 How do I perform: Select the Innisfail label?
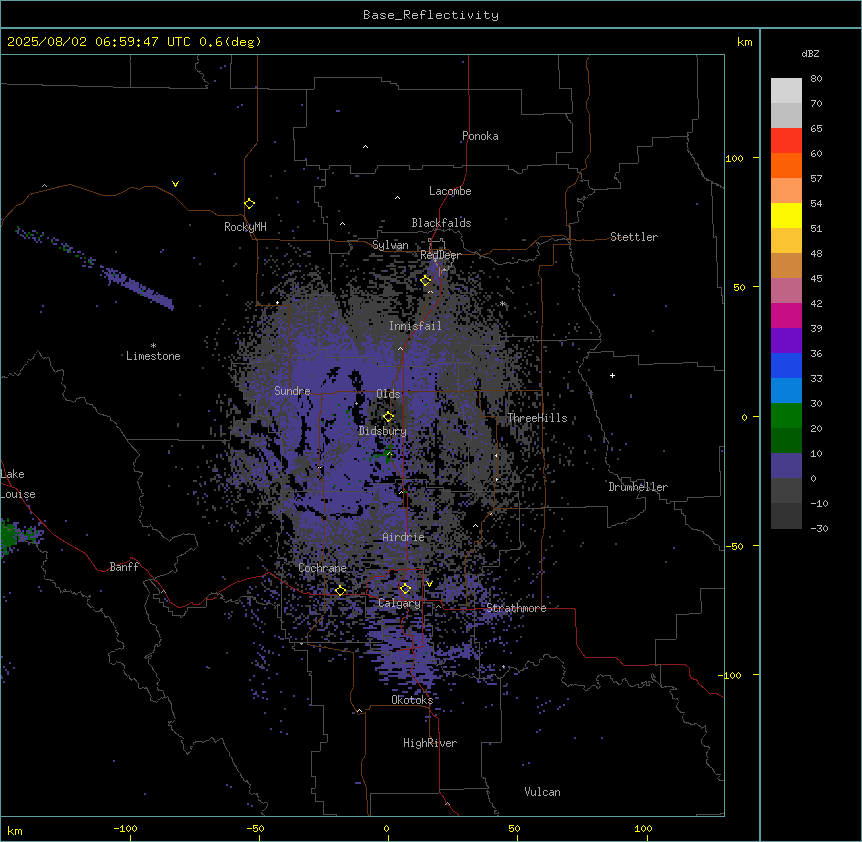click(x=415, y=326)
